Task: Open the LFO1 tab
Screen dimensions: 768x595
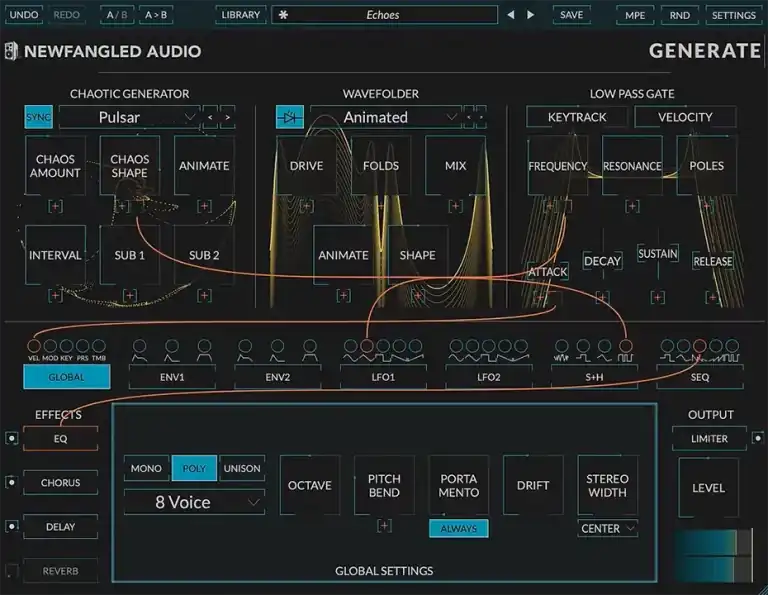Action: 383,377
